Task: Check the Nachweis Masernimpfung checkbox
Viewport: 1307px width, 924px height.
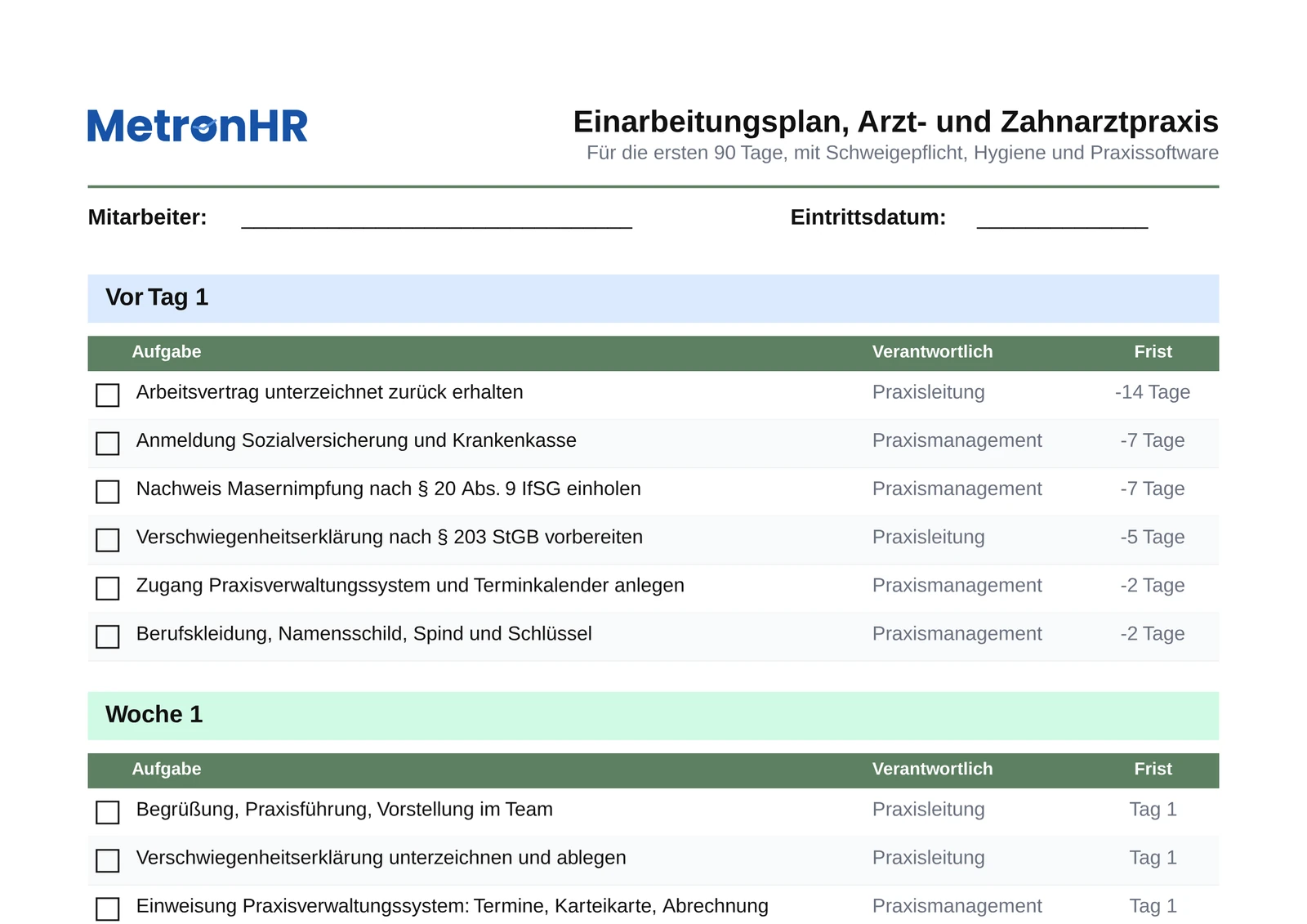Action: click(108, 492)
